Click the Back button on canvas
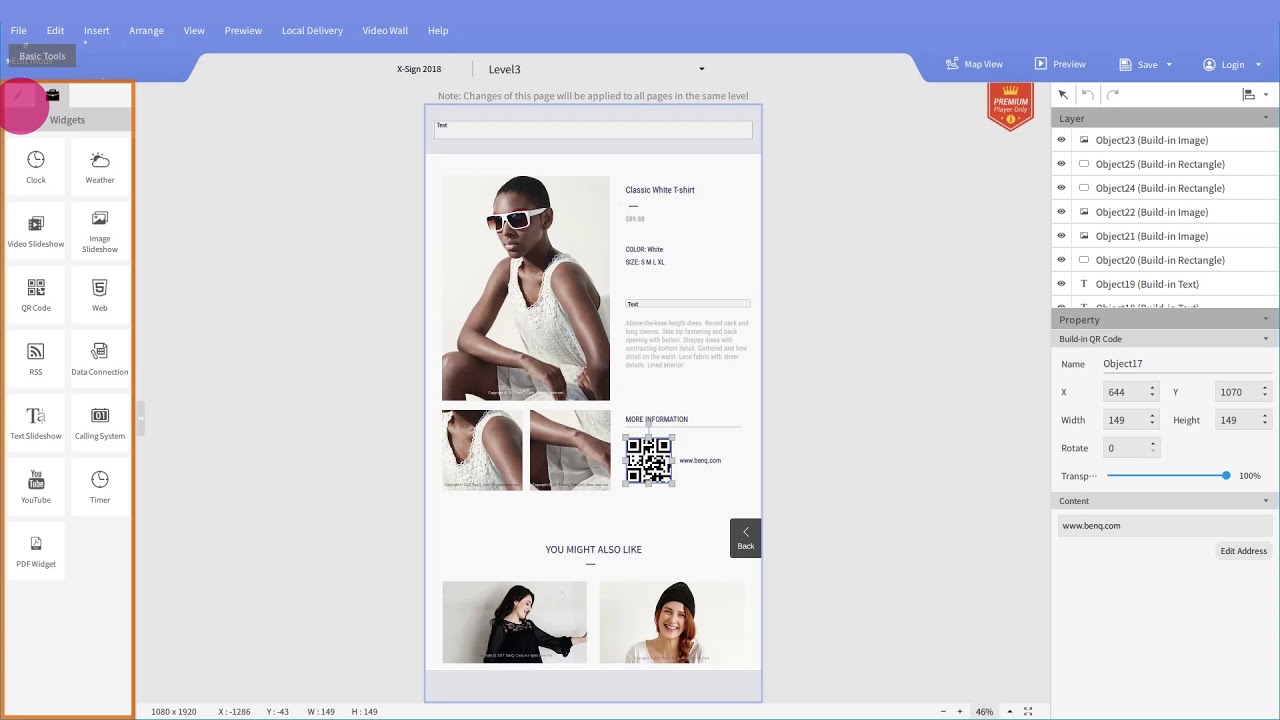The height and width of the screenshot is (720, 1280). tap(745, 538)
